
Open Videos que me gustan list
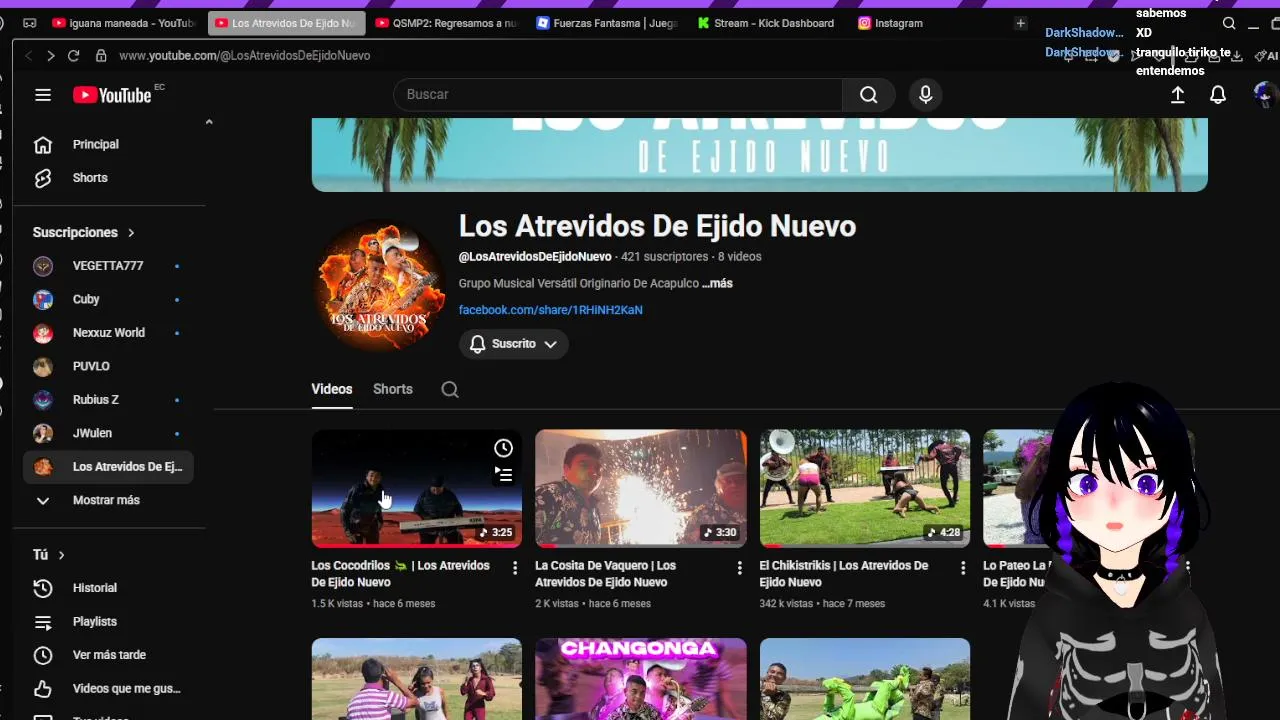(x=108, y=688)
